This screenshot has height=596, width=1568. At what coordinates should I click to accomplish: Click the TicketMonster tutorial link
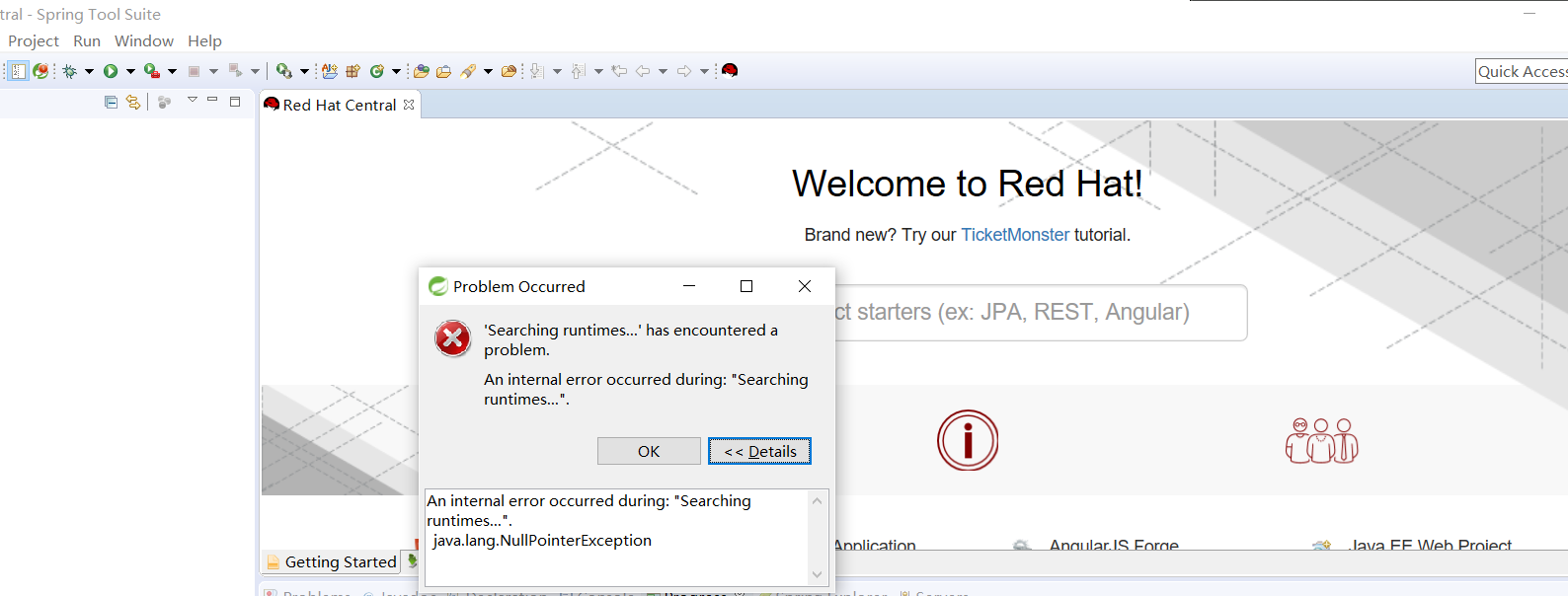tap(1015, 235)
